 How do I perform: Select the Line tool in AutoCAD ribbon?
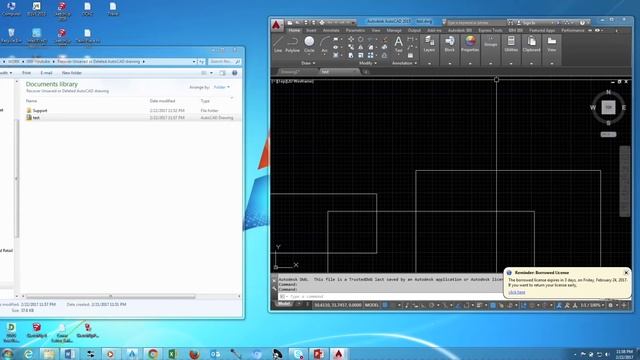tap(278, 44)
